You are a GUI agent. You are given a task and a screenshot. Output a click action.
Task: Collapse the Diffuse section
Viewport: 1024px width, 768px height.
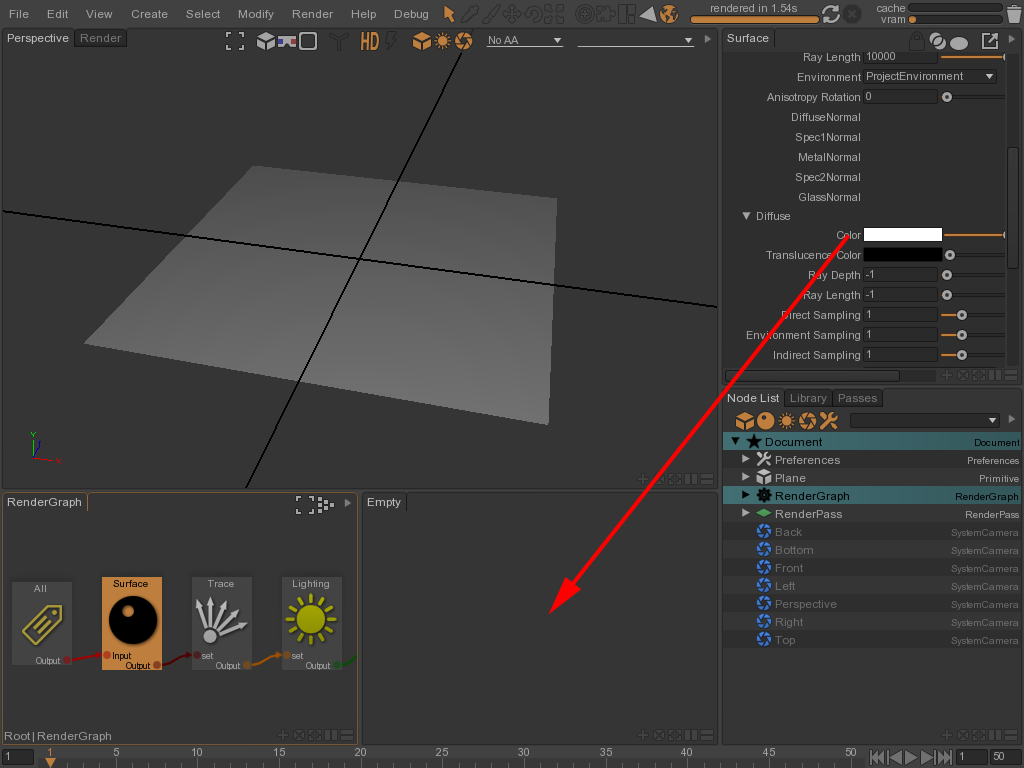746,216
